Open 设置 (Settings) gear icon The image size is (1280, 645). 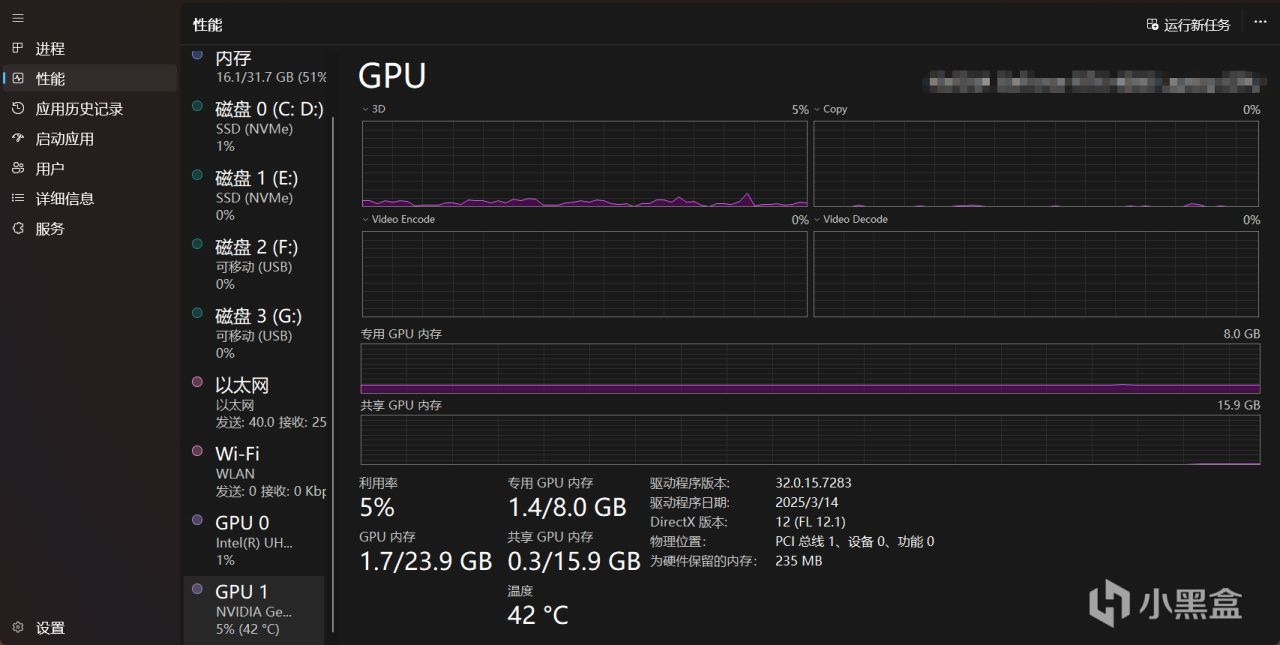click(x=18, y=628)
